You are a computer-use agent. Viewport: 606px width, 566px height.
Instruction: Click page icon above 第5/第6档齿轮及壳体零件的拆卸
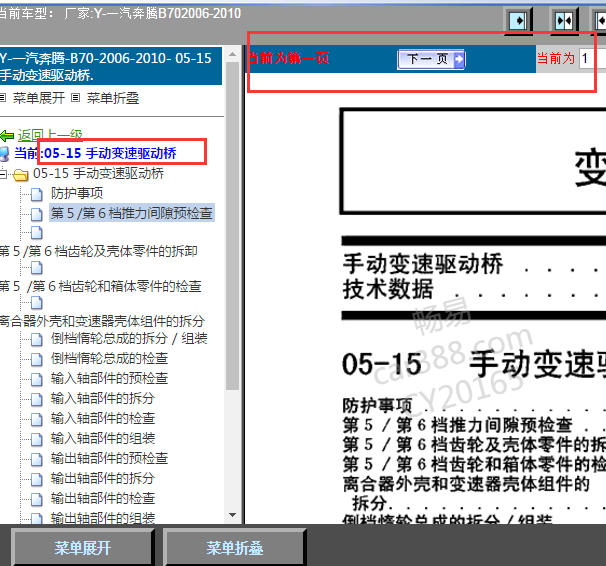pos(37,233)
